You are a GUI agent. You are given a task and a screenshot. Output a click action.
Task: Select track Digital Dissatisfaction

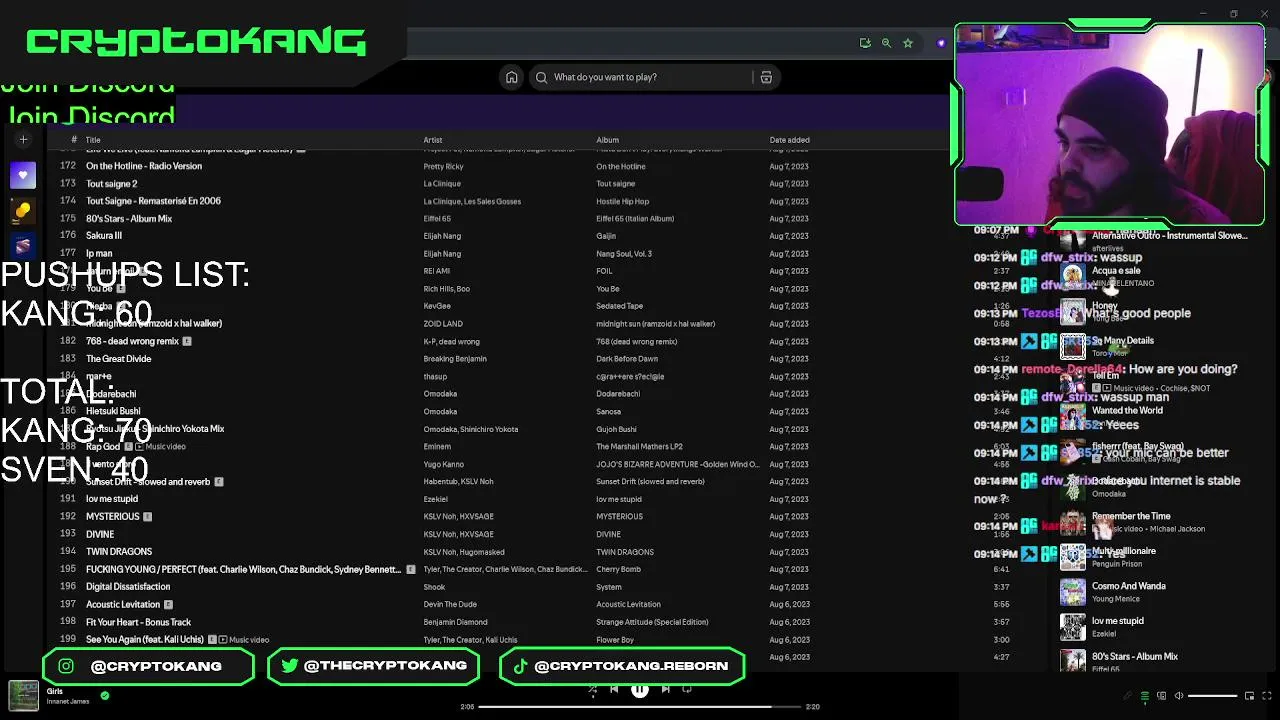click(x=128, y=587)
